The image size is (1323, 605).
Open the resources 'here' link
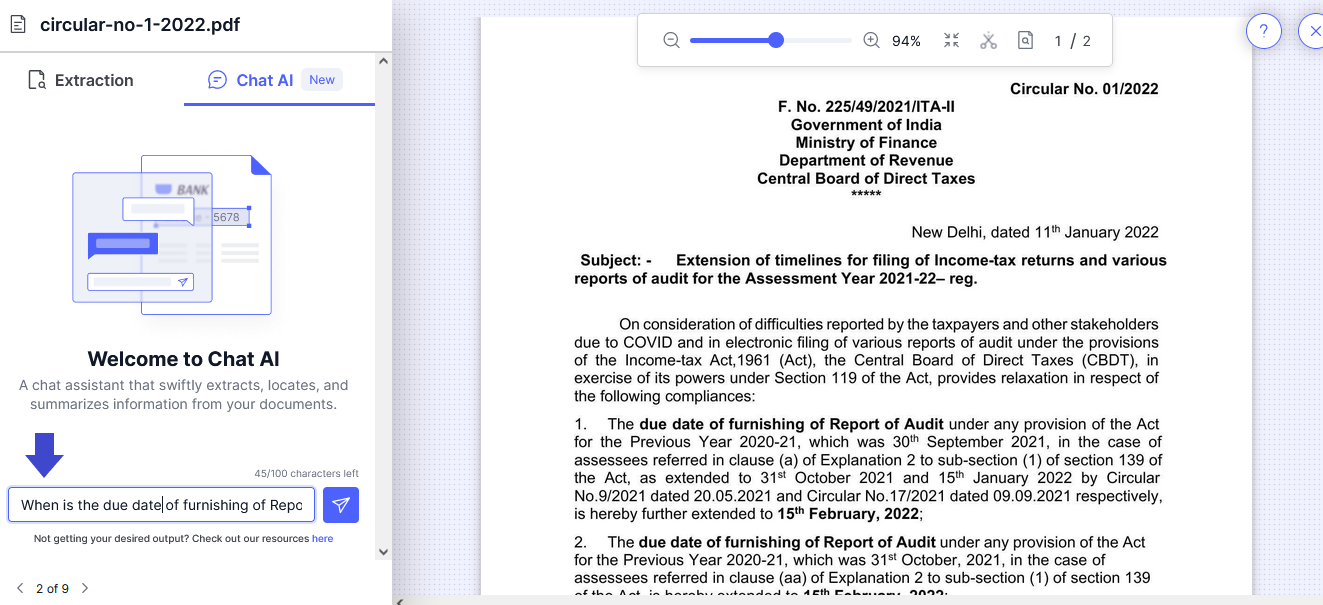click(x=322, y=538)
